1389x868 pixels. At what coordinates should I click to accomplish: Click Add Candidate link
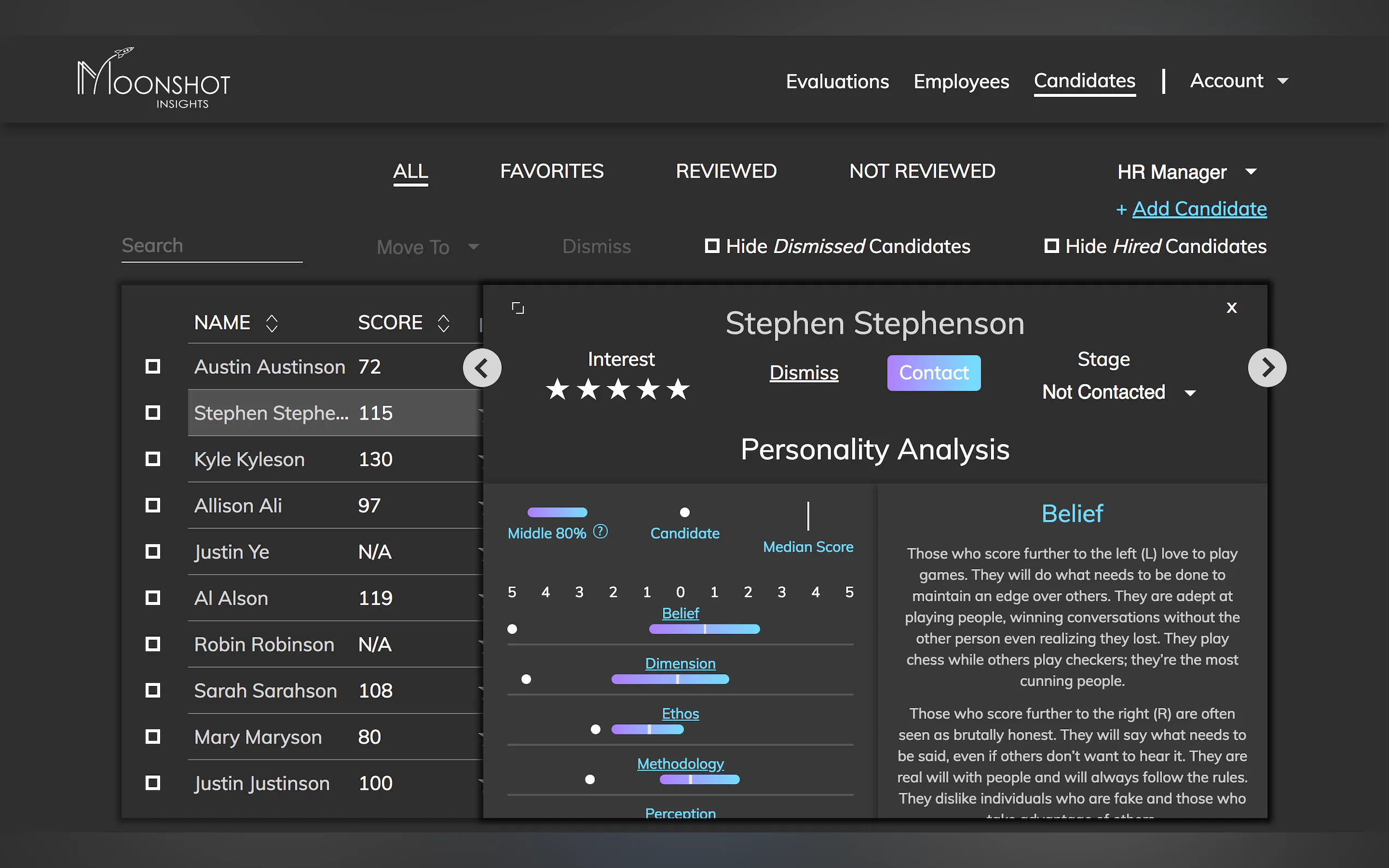tap(1198, 209)
